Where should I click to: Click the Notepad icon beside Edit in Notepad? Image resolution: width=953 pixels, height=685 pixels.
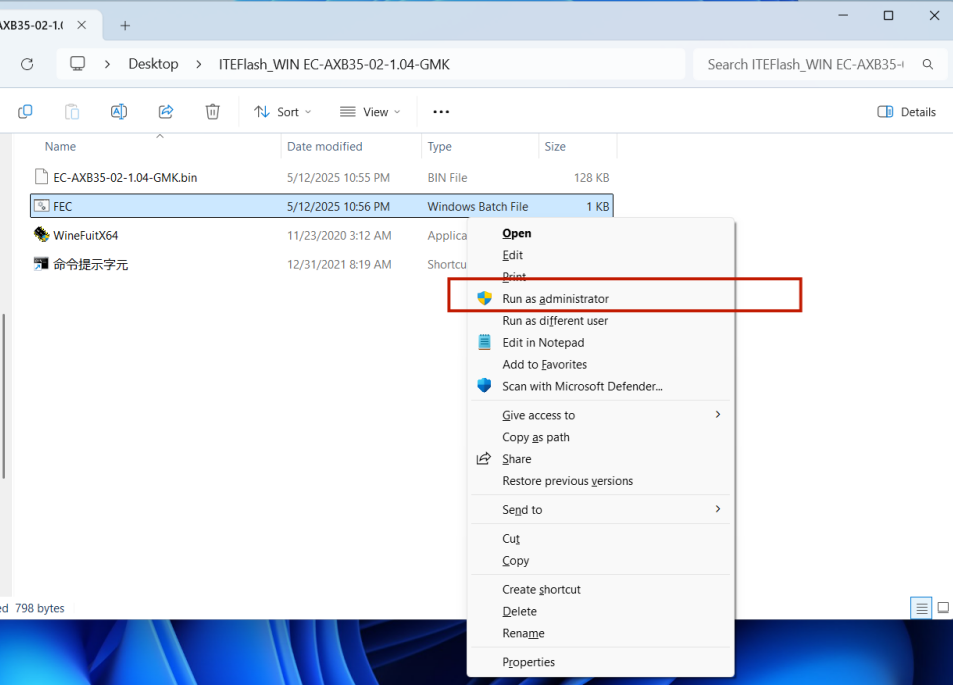[484, 342]
